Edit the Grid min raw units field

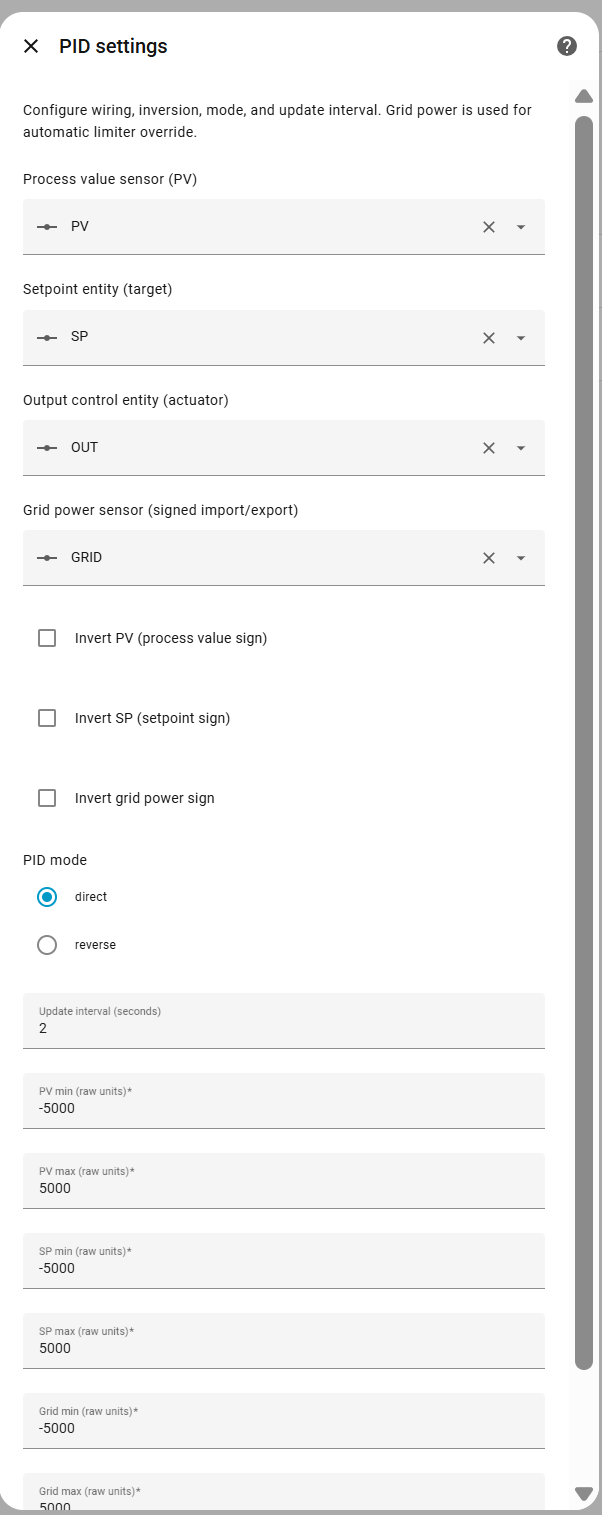tap(284, 1421)
